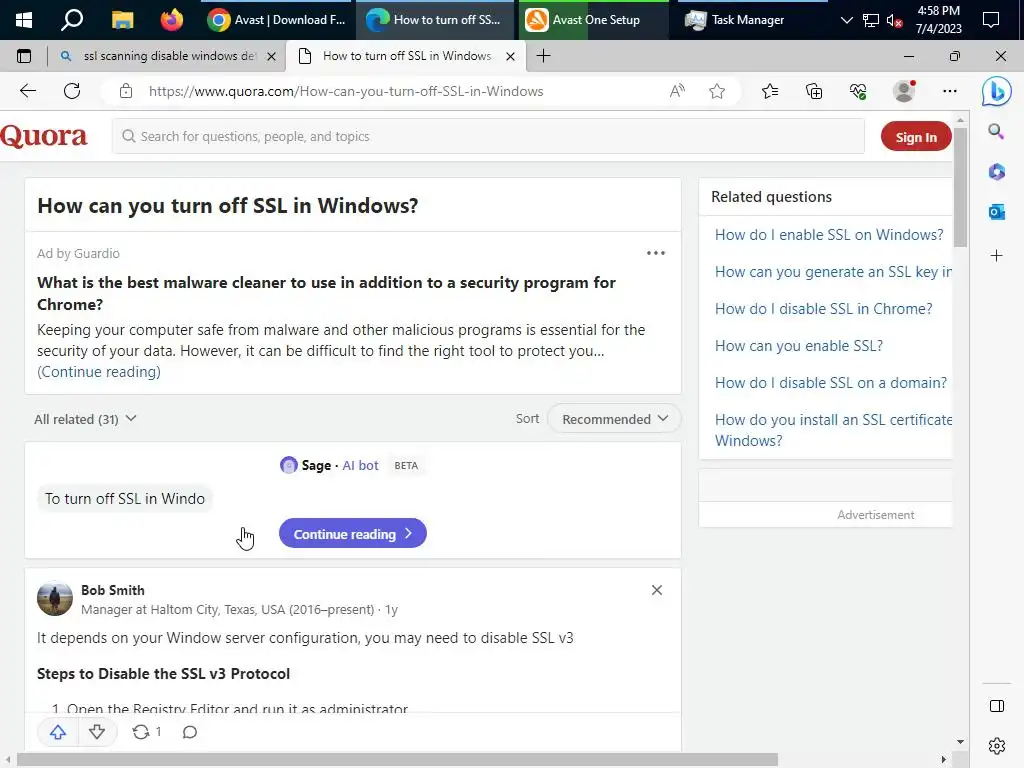The height and width of the screenshot is (768, 1024).
Task: Open Firefox from the taskbar
Action: coord(172,20)
